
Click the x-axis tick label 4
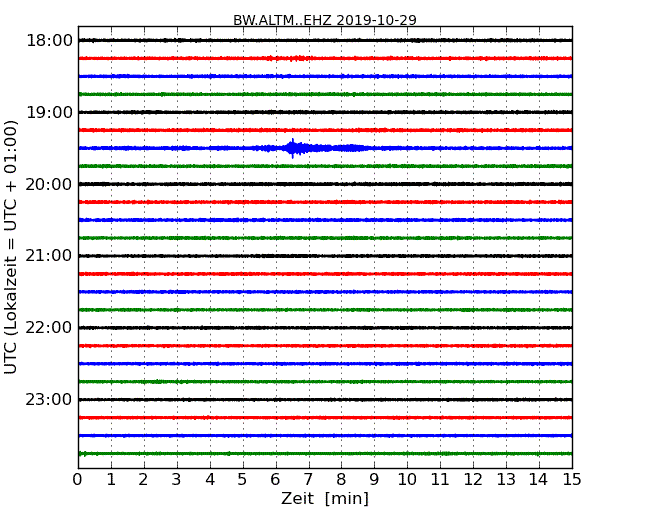(210, 479)
